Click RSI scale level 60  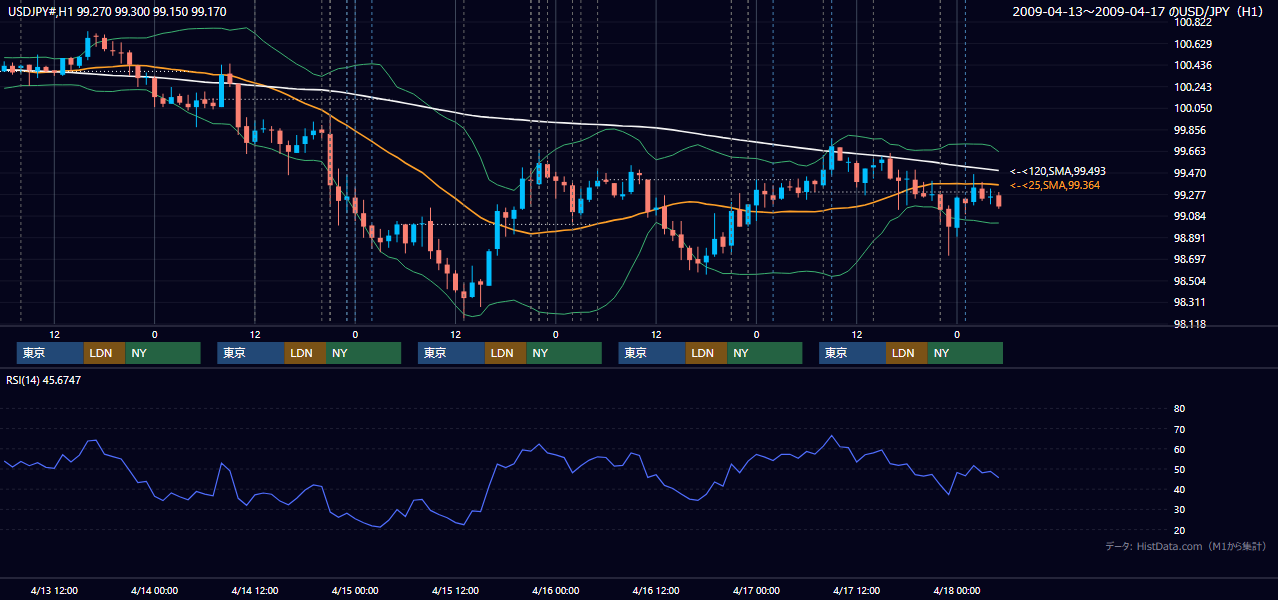[1179, 449]
